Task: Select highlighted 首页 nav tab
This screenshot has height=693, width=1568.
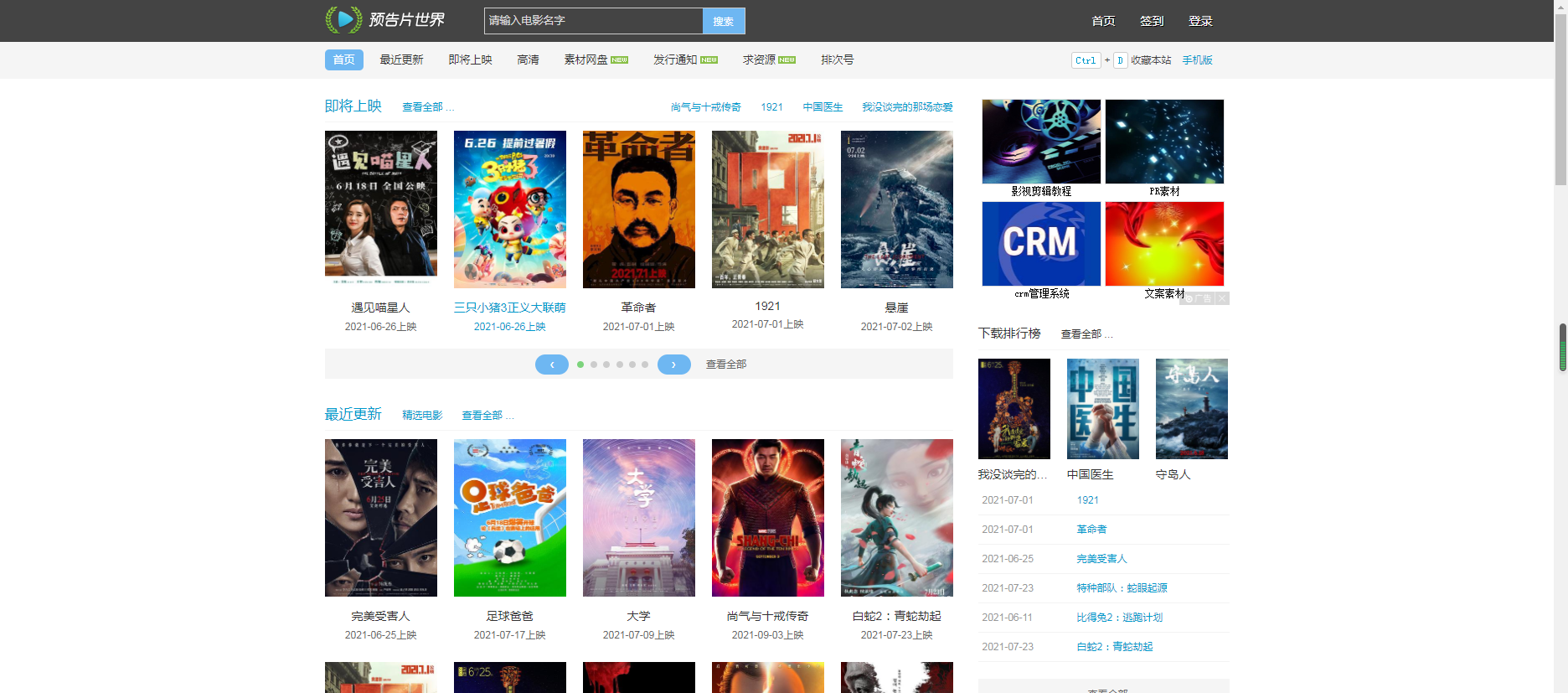Action: point(344,59)
